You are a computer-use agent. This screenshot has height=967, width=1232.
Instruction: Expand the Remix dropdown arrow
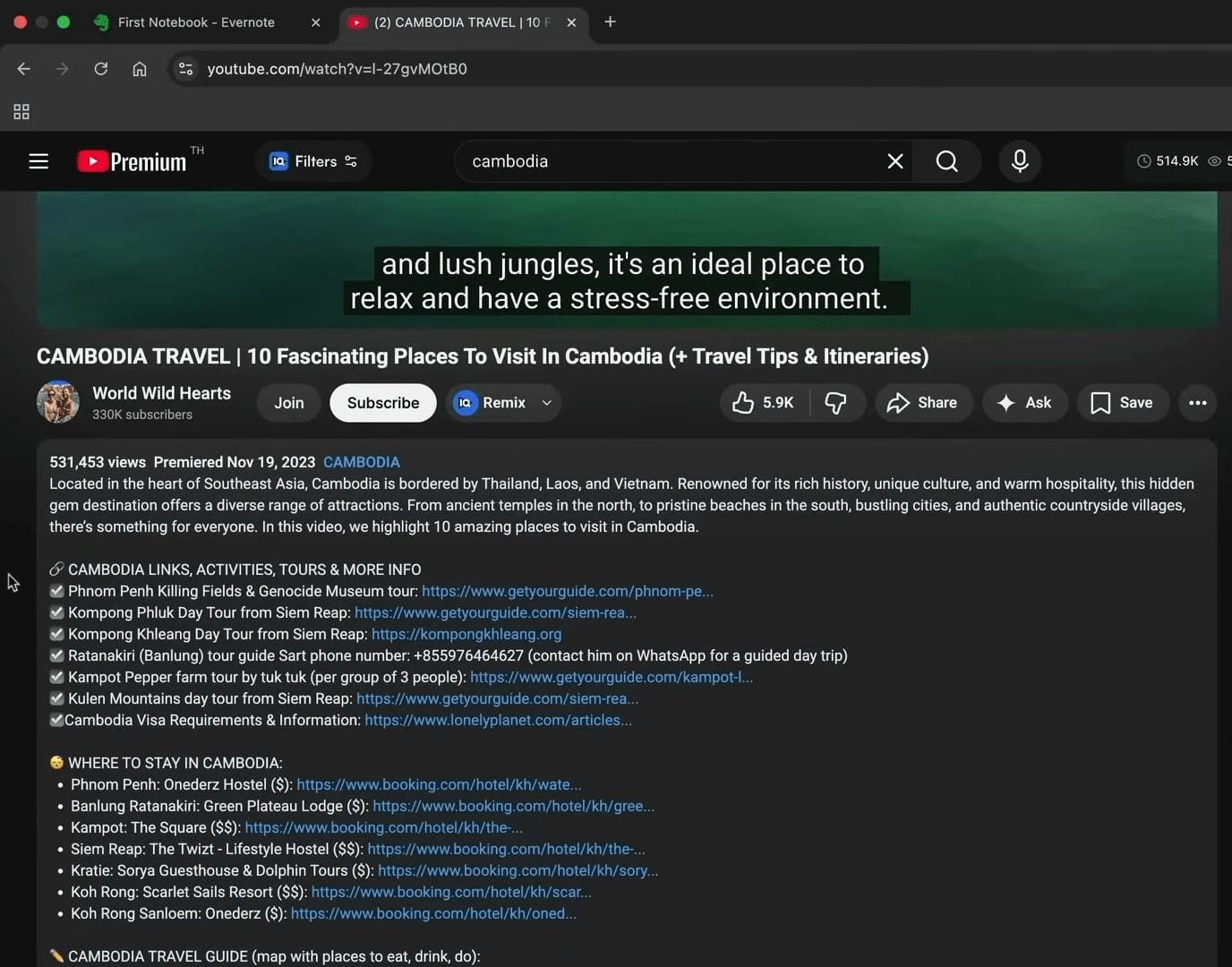[x=546, y=403]
